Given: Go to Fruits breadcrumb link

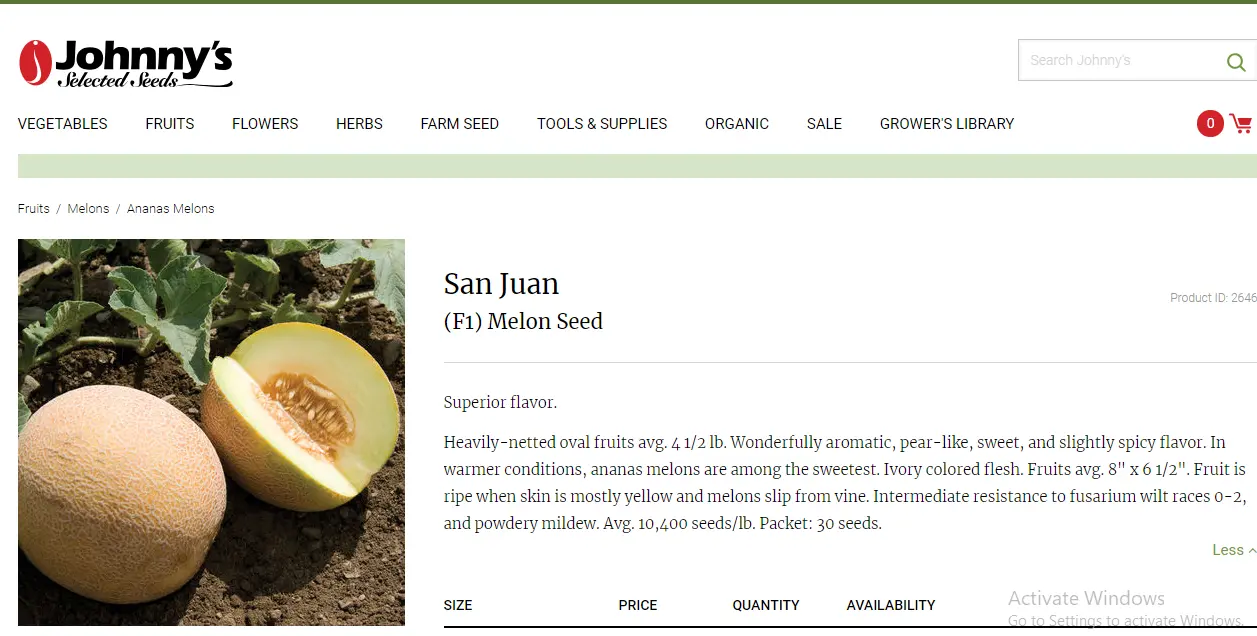Looking at the screenshot, I should (34, 209).
